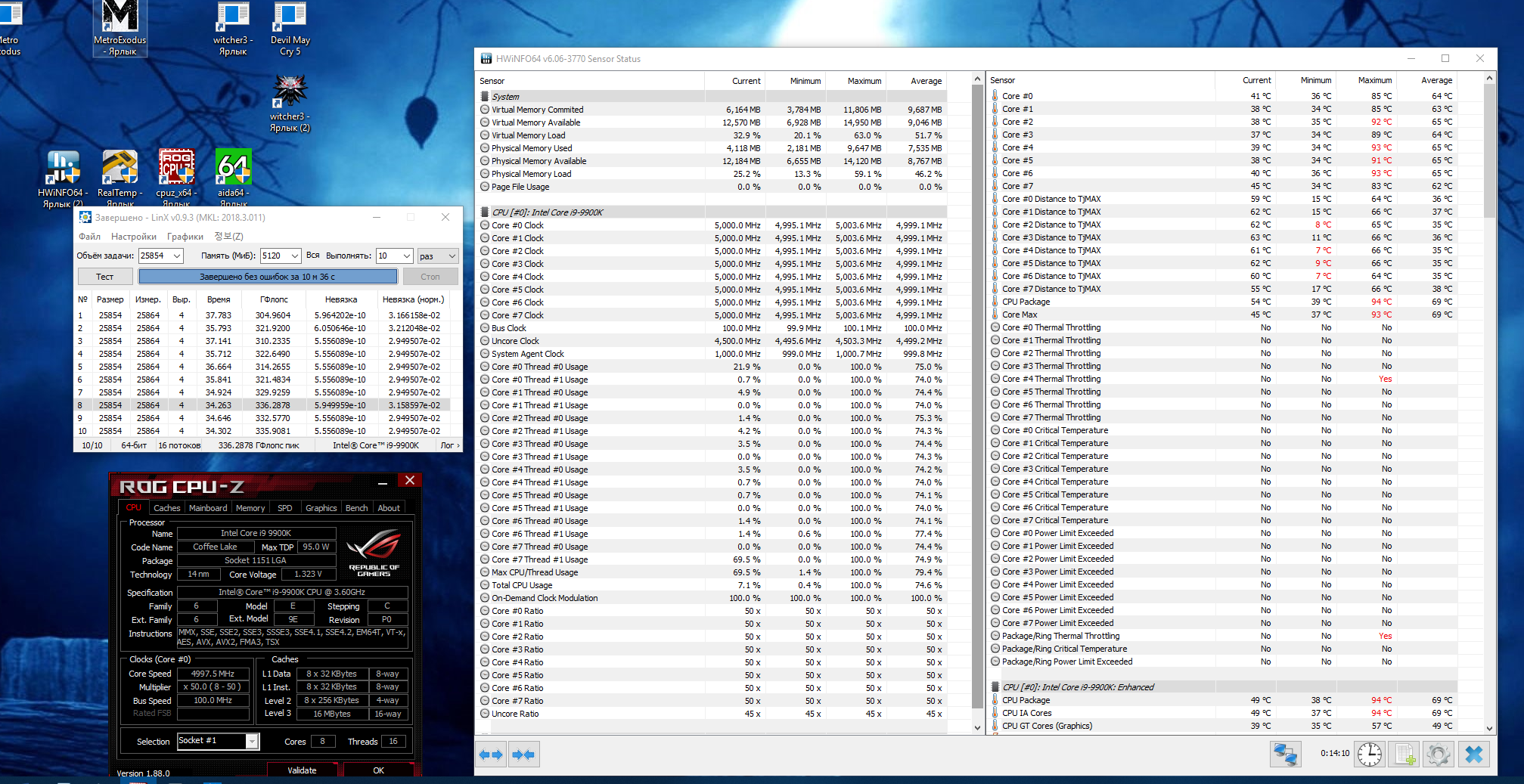Switch to the Caches tab in CPU-Z
This screenshot has height=784, width=1524.
tap(166, 508)
